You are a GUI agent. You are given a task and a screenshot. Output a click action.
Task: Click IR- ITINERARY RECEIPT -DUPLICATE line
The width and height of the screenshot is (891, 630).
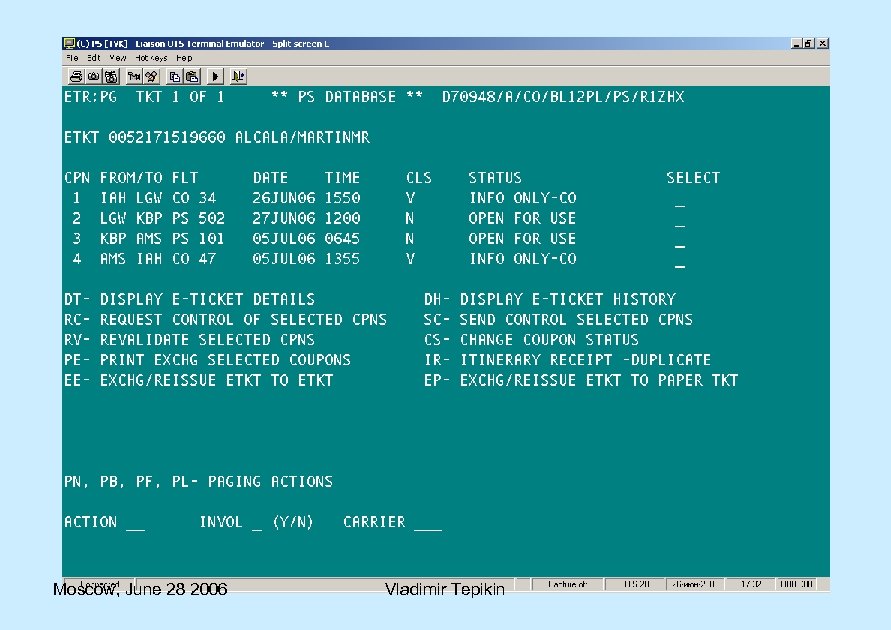coord(567,360)
